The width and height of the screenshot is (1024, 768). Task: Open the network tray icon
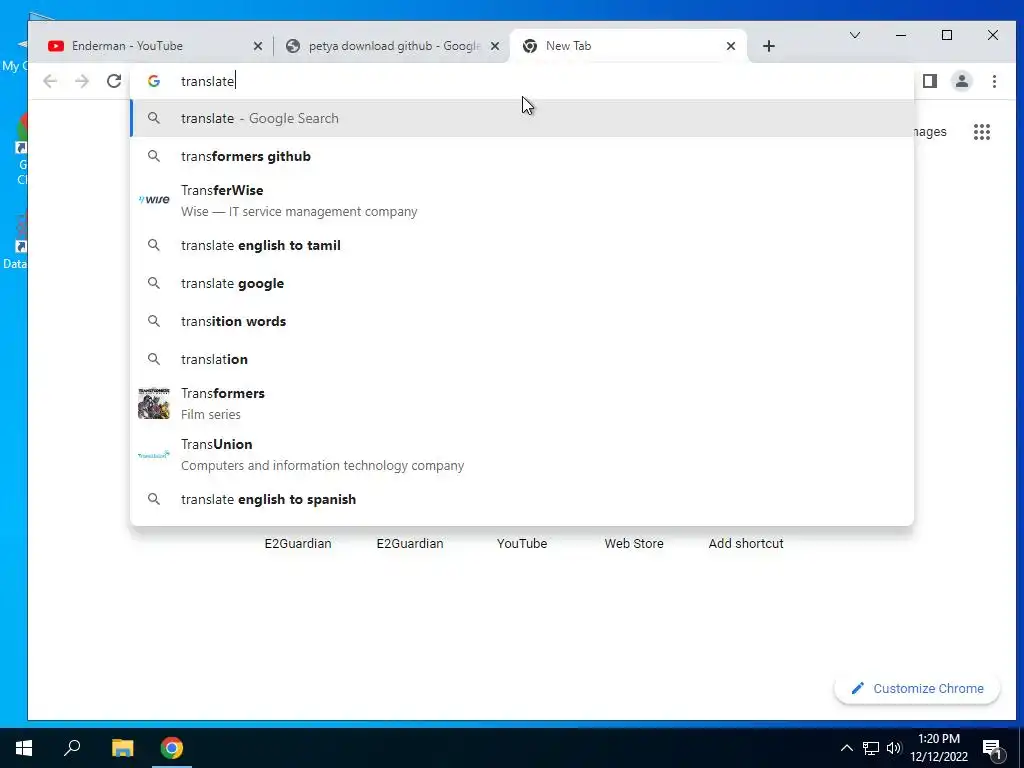coord(871,748)
